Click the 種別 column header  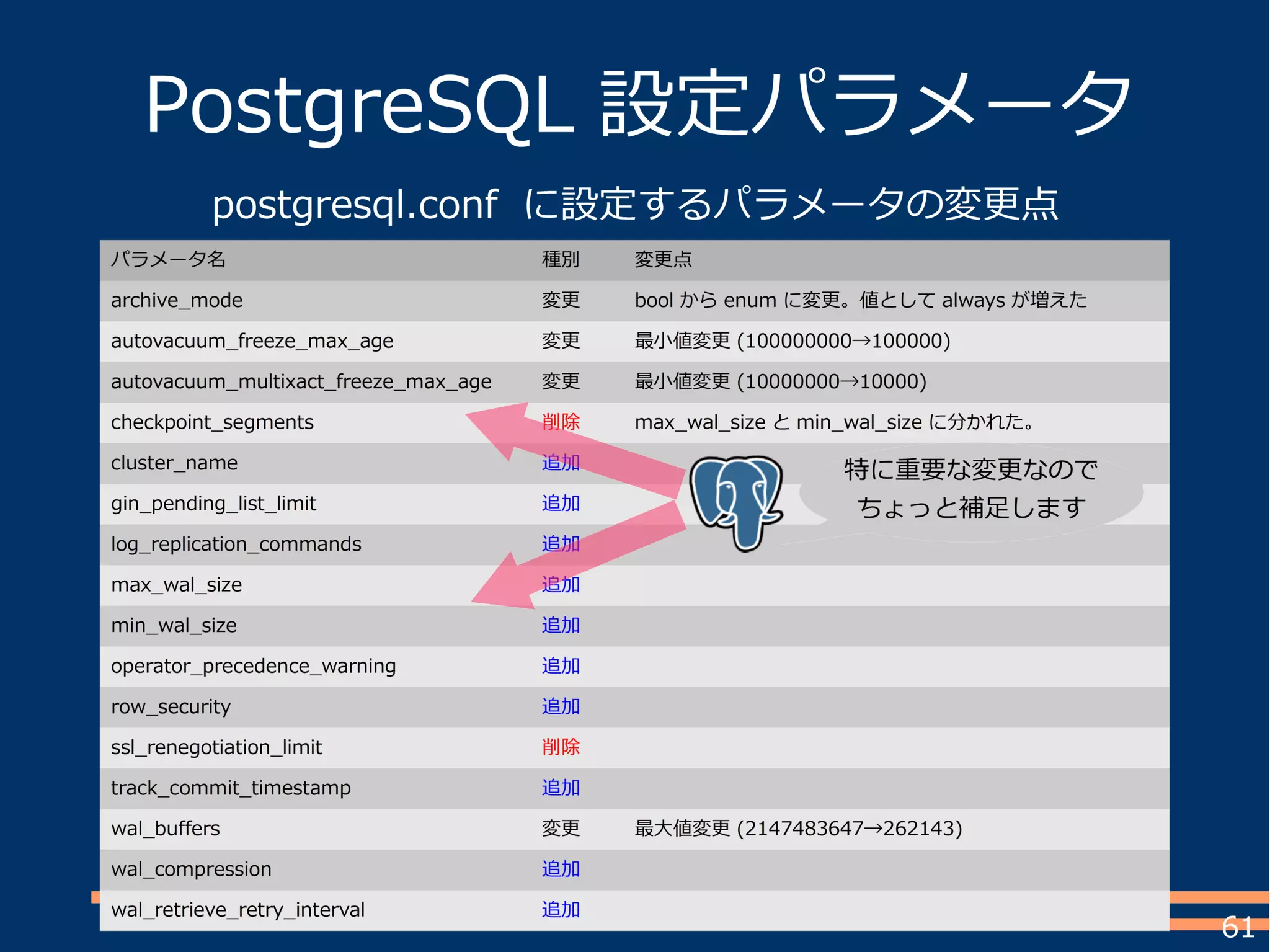pyautogui.click(x=560, y=259)
